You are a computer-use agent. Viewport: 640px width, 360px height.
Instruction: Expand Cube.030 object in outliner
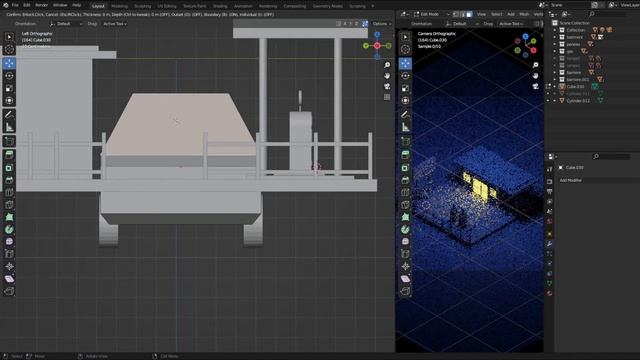click(x=555, y=87)
